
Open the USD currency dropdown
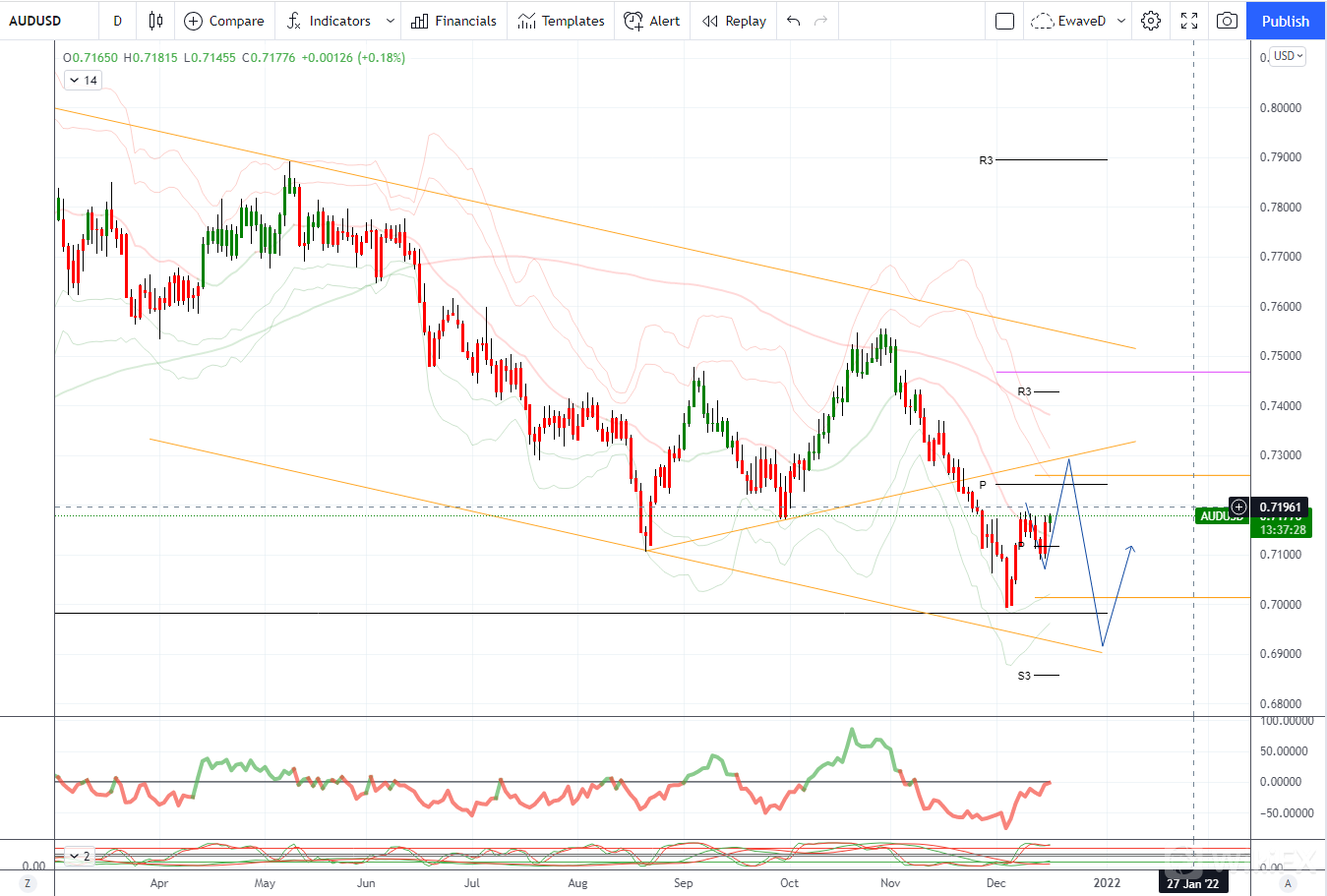(x=1288, y=56)
